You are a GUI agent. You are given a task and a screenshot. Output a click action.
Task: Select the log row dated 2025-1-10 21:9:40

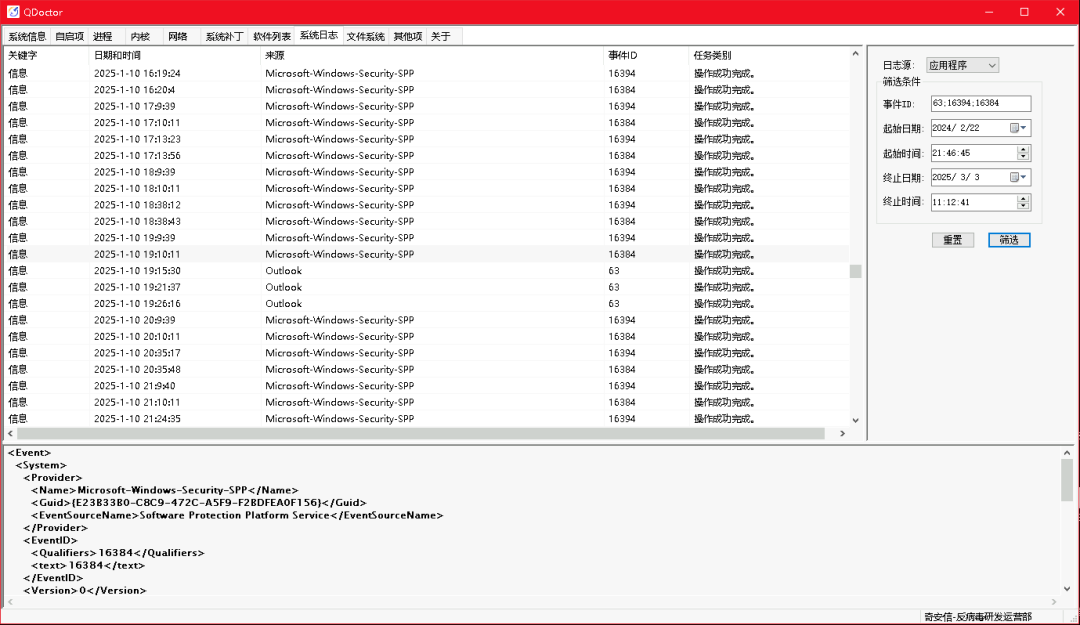click(426, 386)
